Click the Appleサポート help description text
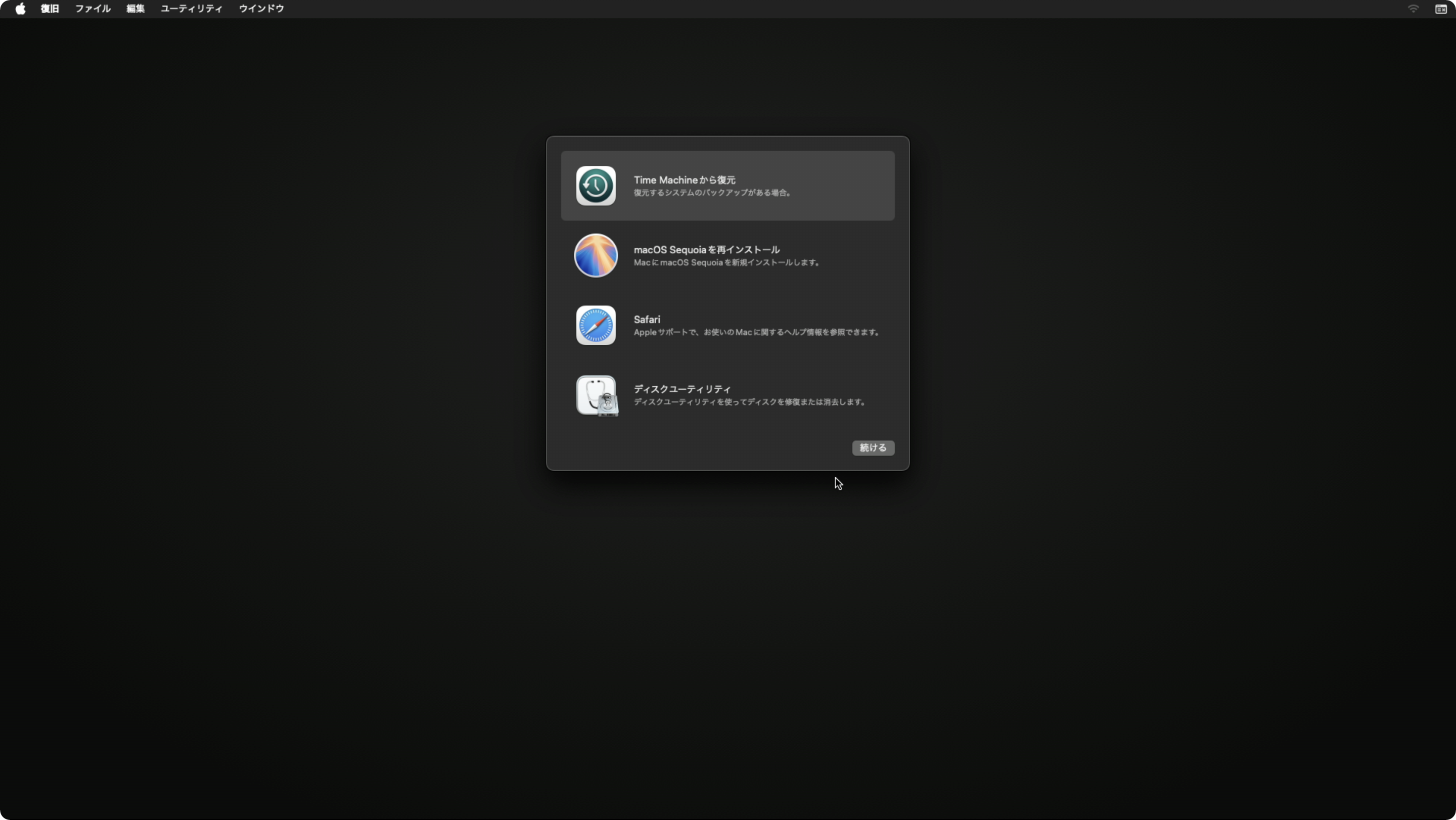Viewport: 1456px width, 820px height. click(x=757, y=332)
